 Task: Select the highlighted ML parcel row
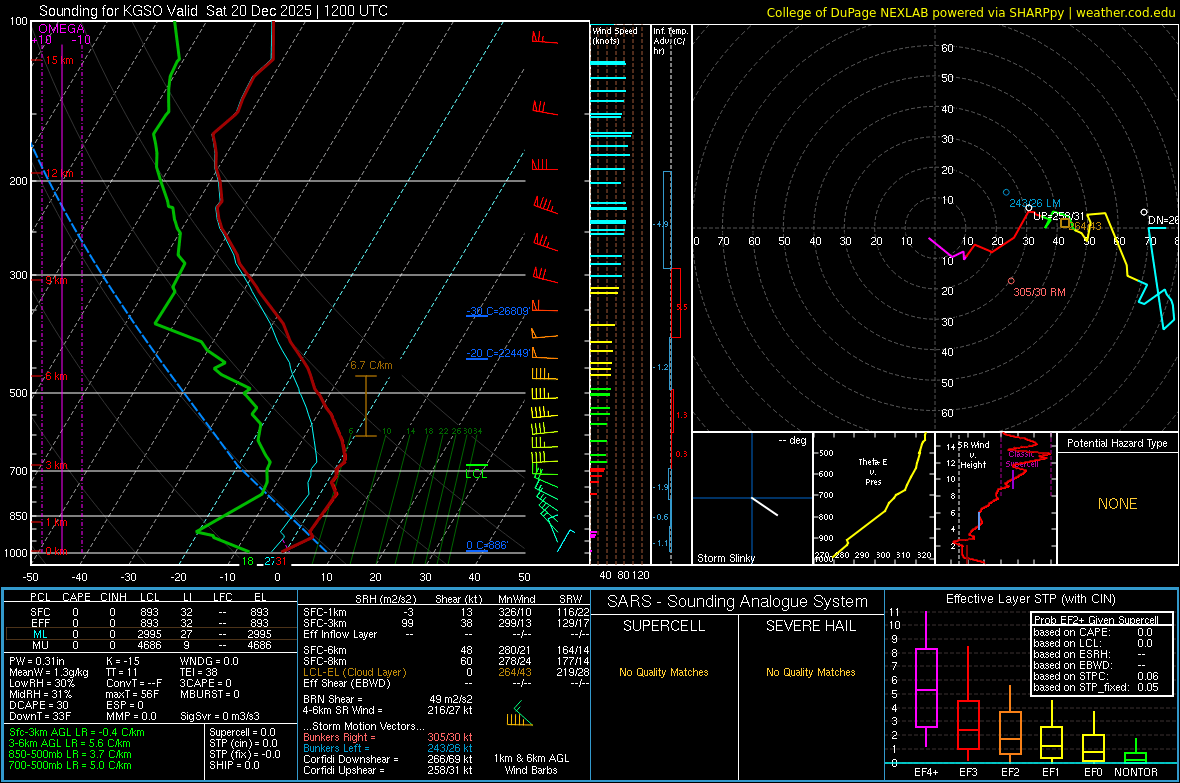point(151,634)
